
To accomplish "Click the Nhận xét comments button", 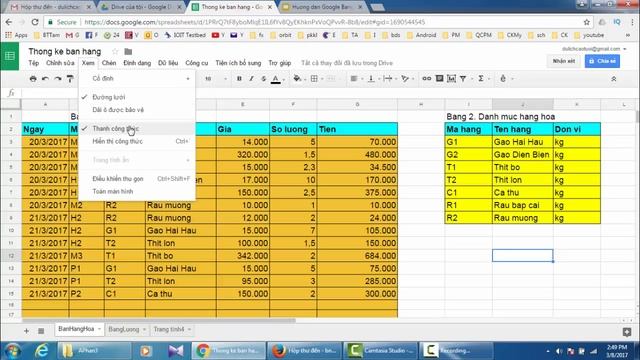I will pos(564,61).
